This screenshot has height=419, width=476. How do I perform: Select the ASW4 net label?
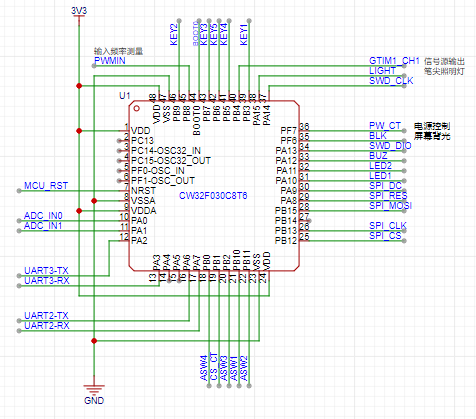(204, 368)
